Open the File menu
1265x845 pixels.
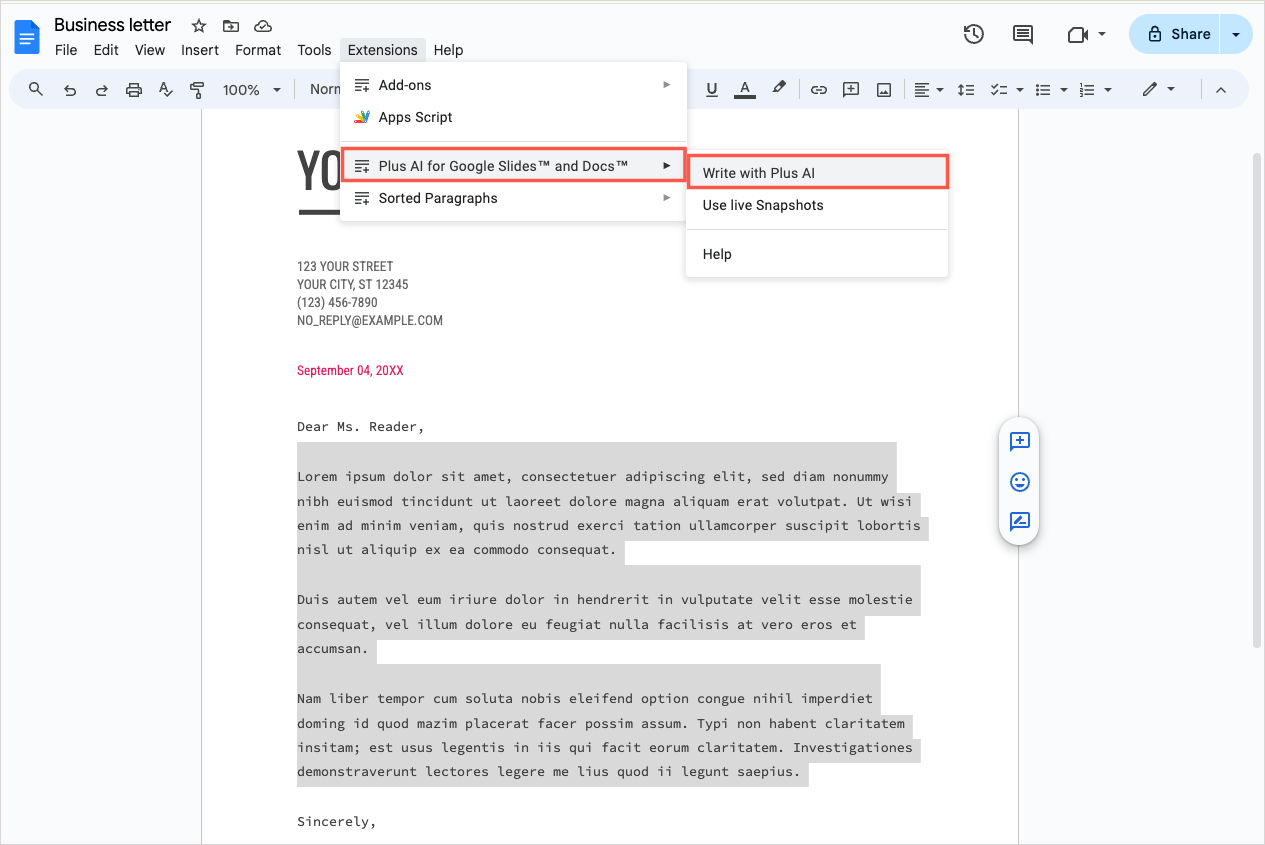[66, 50]
